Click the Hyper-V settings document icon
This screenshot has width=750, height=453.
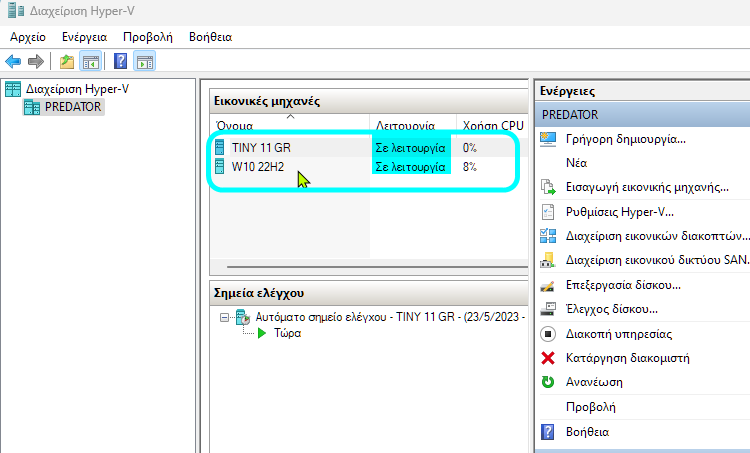(x=548, y=211)
